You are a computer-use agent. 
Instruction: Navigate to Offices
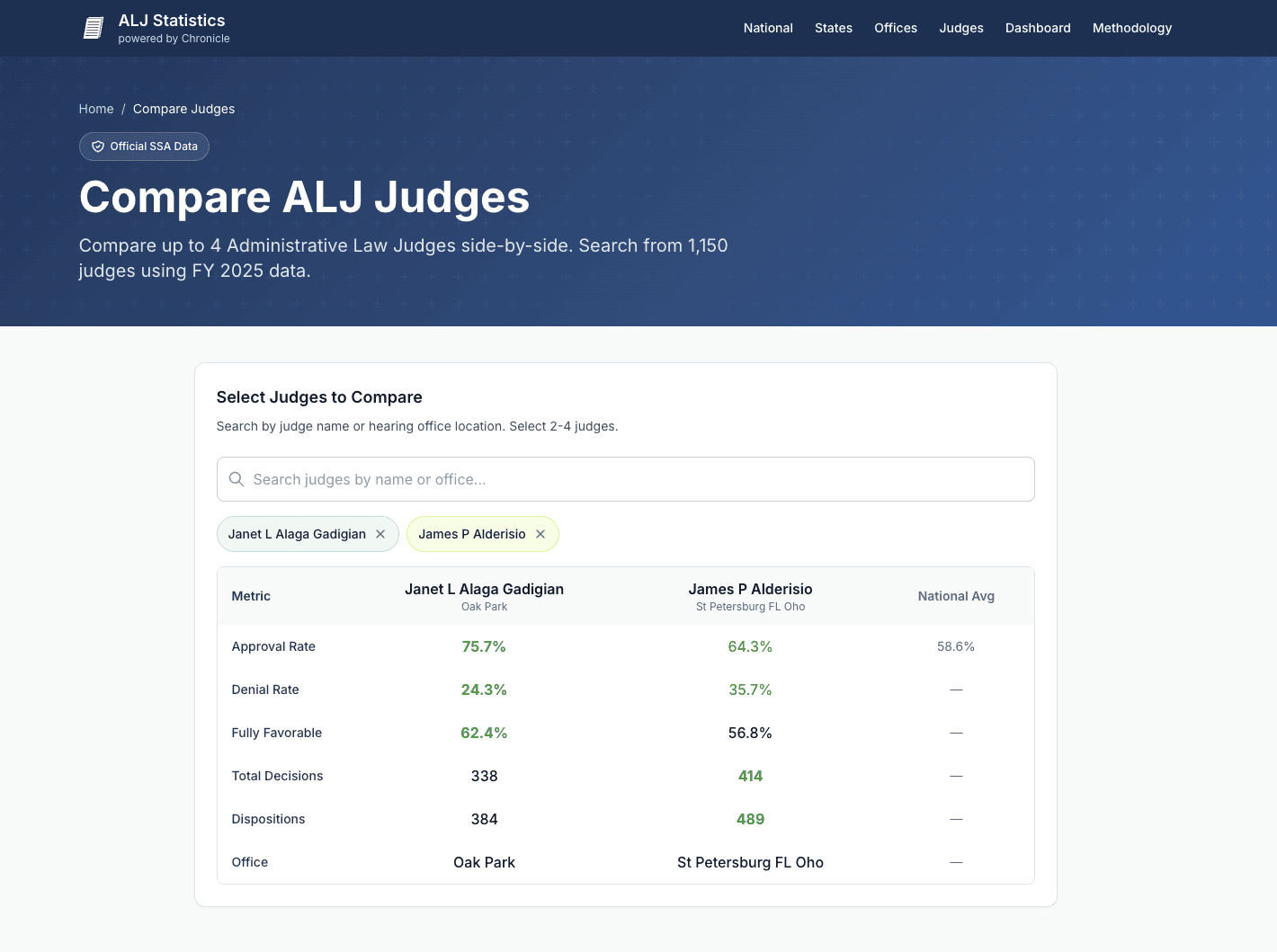tap(896, 28)
